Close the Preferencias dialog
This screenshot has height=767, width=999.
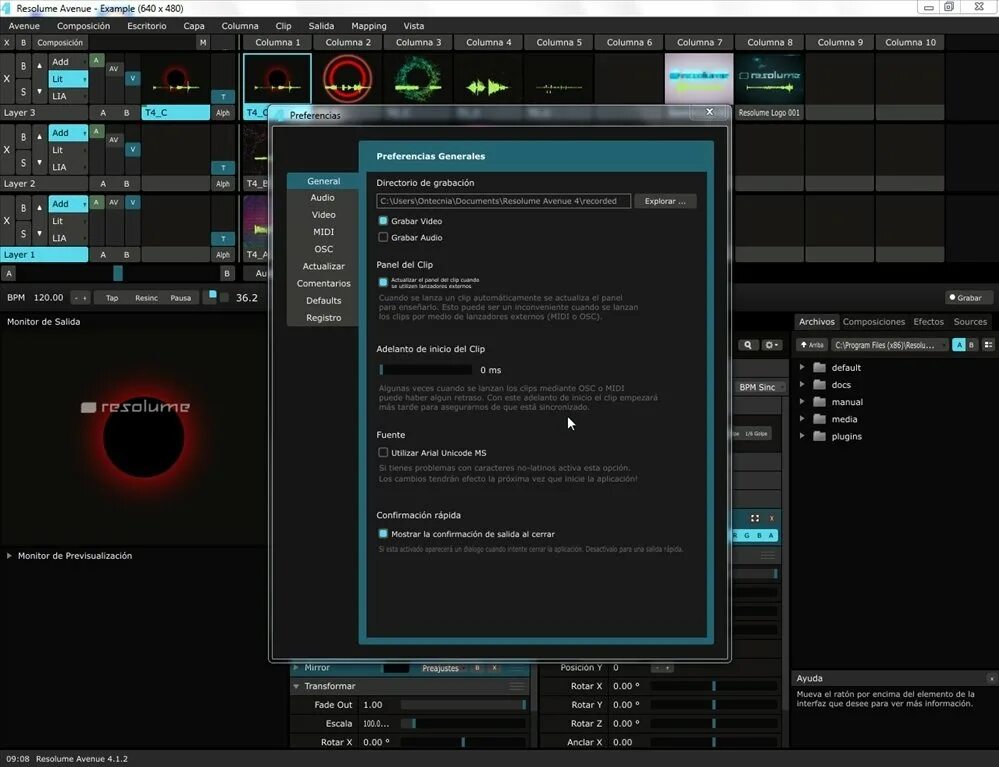coord(710,112)
